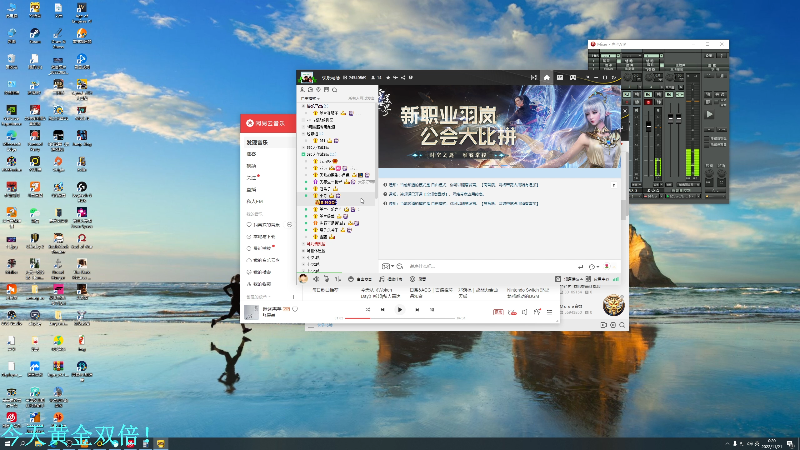This screenshot has height=450, width=800.
Task: Click the channel avatar in the YY header
Action: (306, 78)
